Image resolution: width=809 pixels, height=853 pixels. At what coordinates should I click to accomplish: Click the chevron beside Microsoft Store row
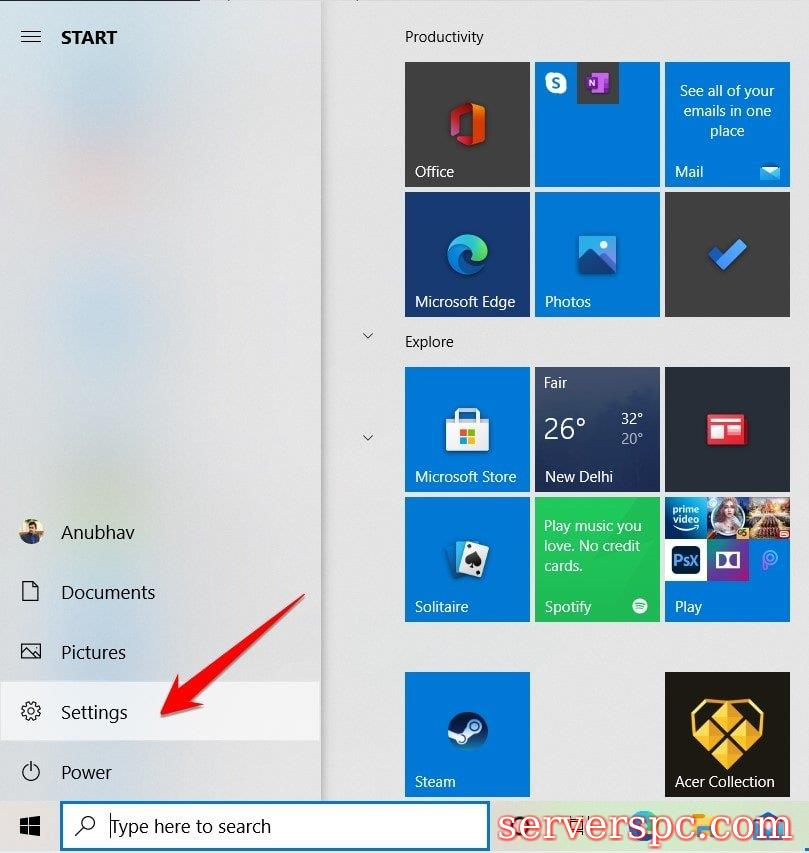click(368, 437)
